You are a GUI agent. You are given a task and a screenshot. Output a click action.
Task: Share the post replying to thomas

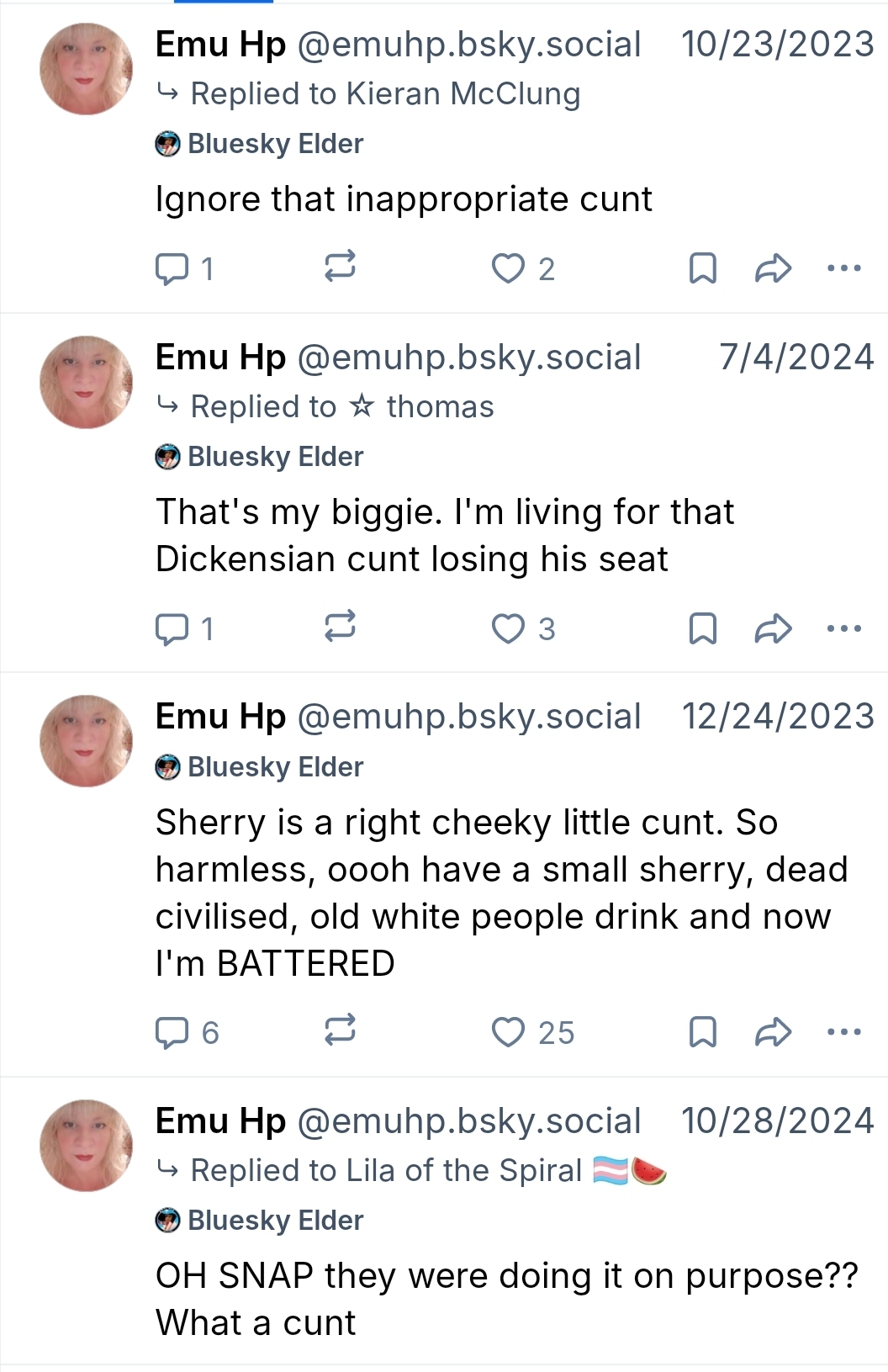pyautogui.click(x=773, y=629)
